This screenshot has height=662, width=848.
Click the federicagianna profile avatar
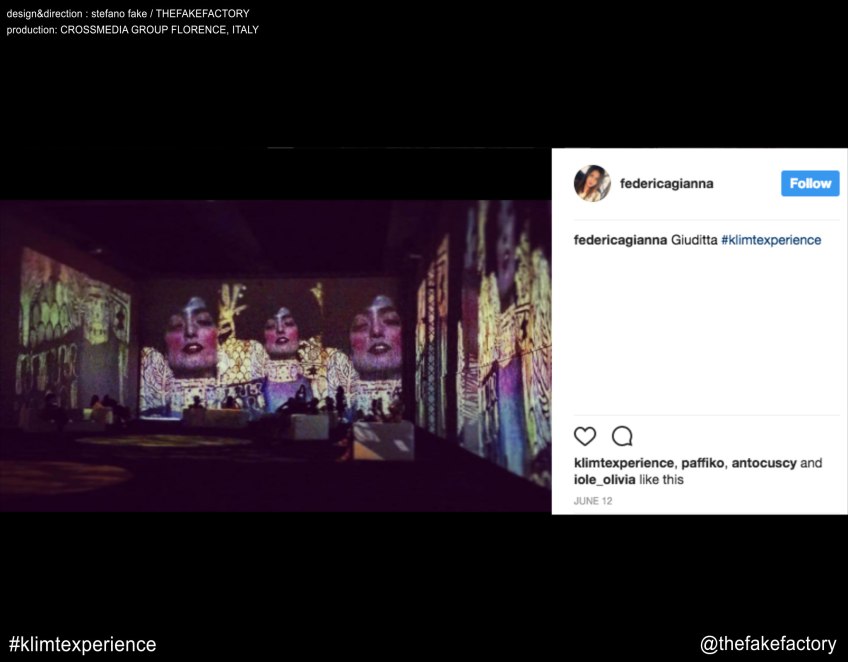[592, 183]
